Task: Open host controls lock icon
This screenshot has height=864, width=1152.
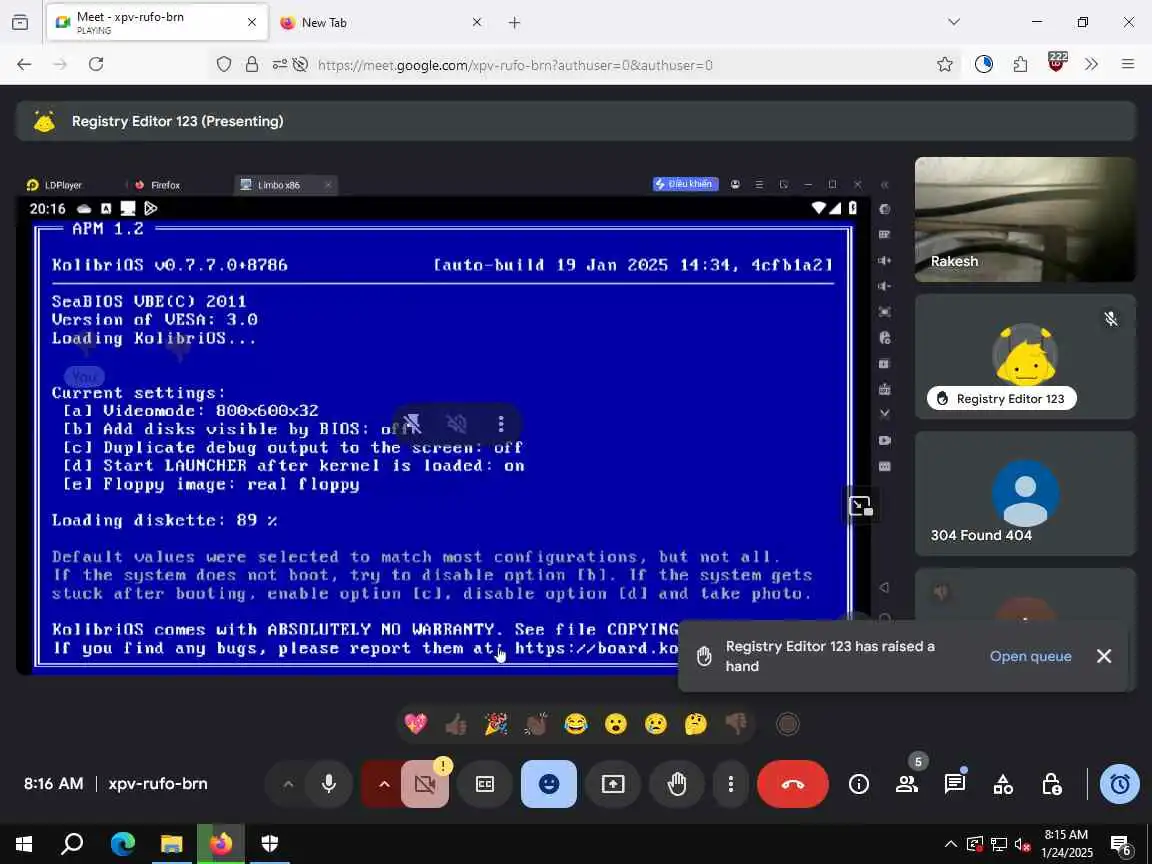Action: click(1051, 784)
